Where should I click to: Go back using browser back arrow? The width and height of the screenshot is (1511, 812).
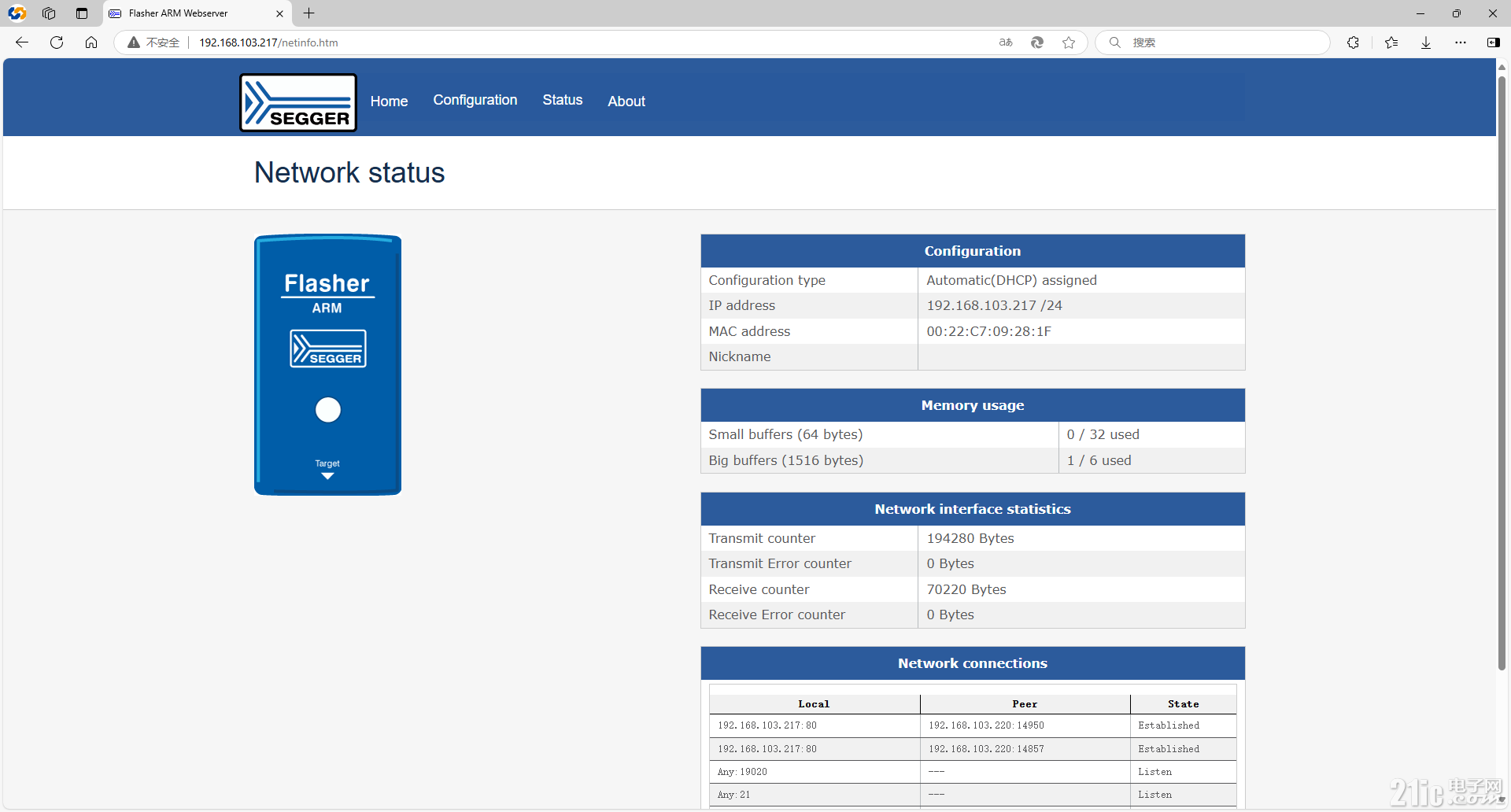click(22, 42)
